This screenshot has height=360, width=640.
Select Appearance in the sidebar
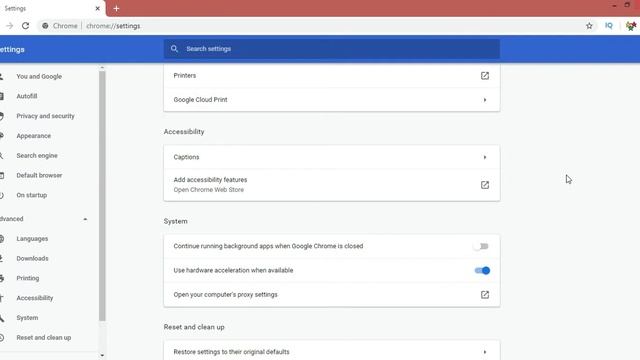click(x=33, y=136)
